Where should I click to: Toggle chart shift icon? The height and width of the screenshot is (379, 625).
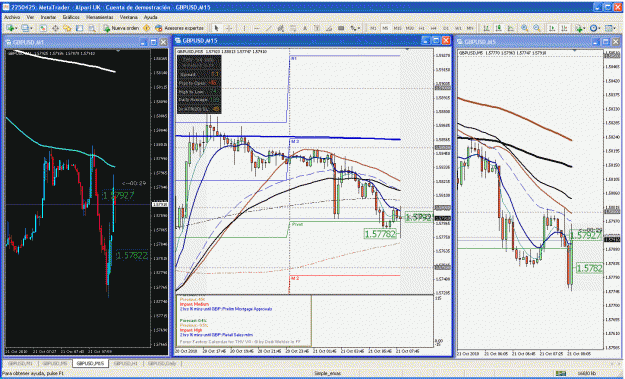[564, 28]
